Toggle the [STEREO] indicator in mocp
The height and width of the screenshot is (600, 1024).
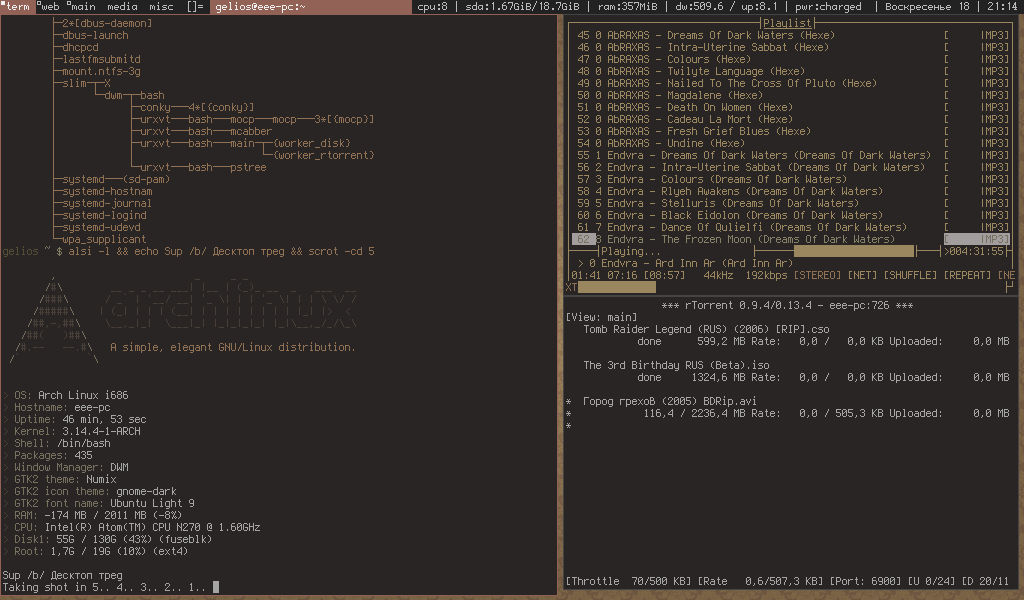click(x=817, y=276)
